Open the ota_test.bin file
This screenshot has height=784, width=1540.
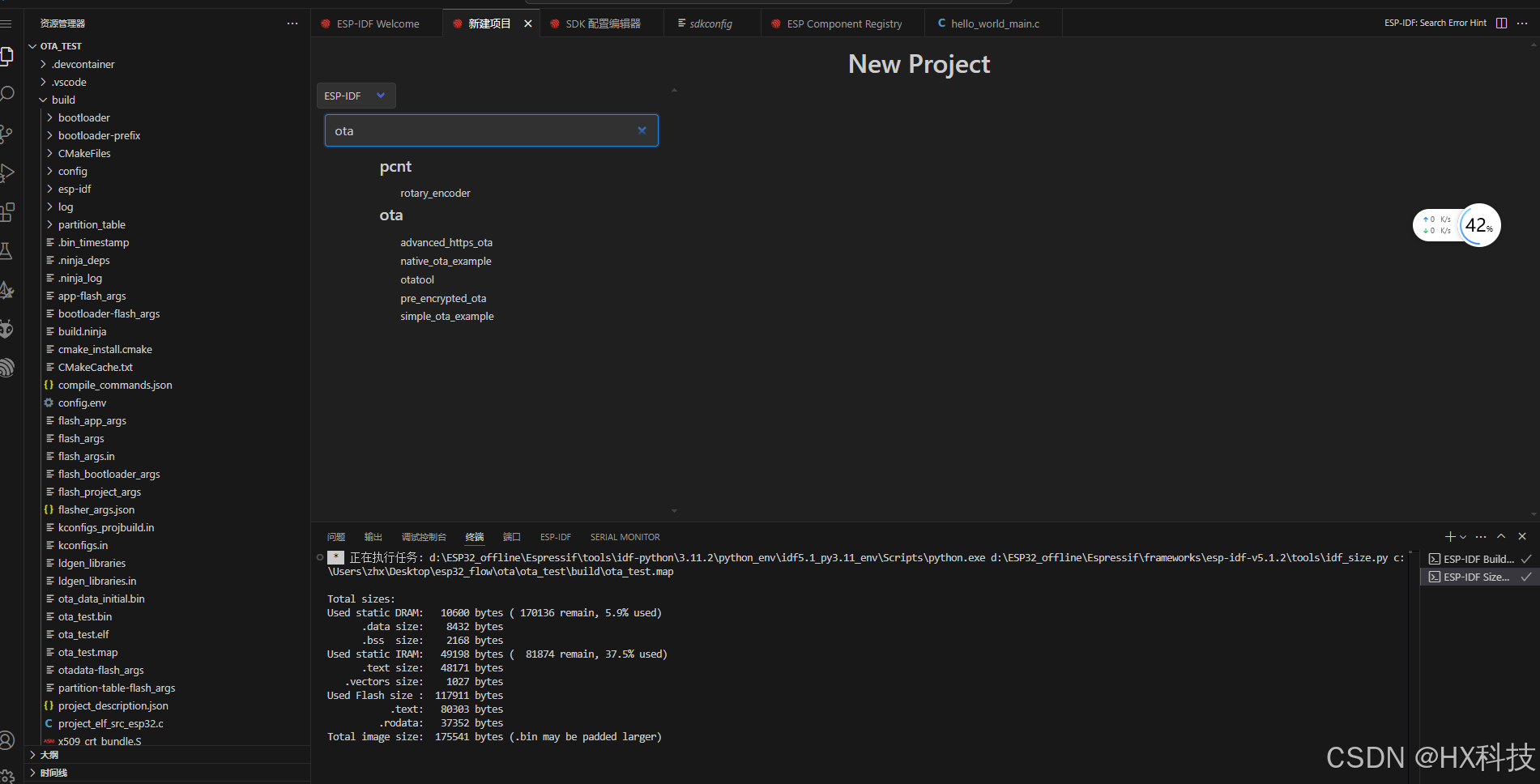85,616
